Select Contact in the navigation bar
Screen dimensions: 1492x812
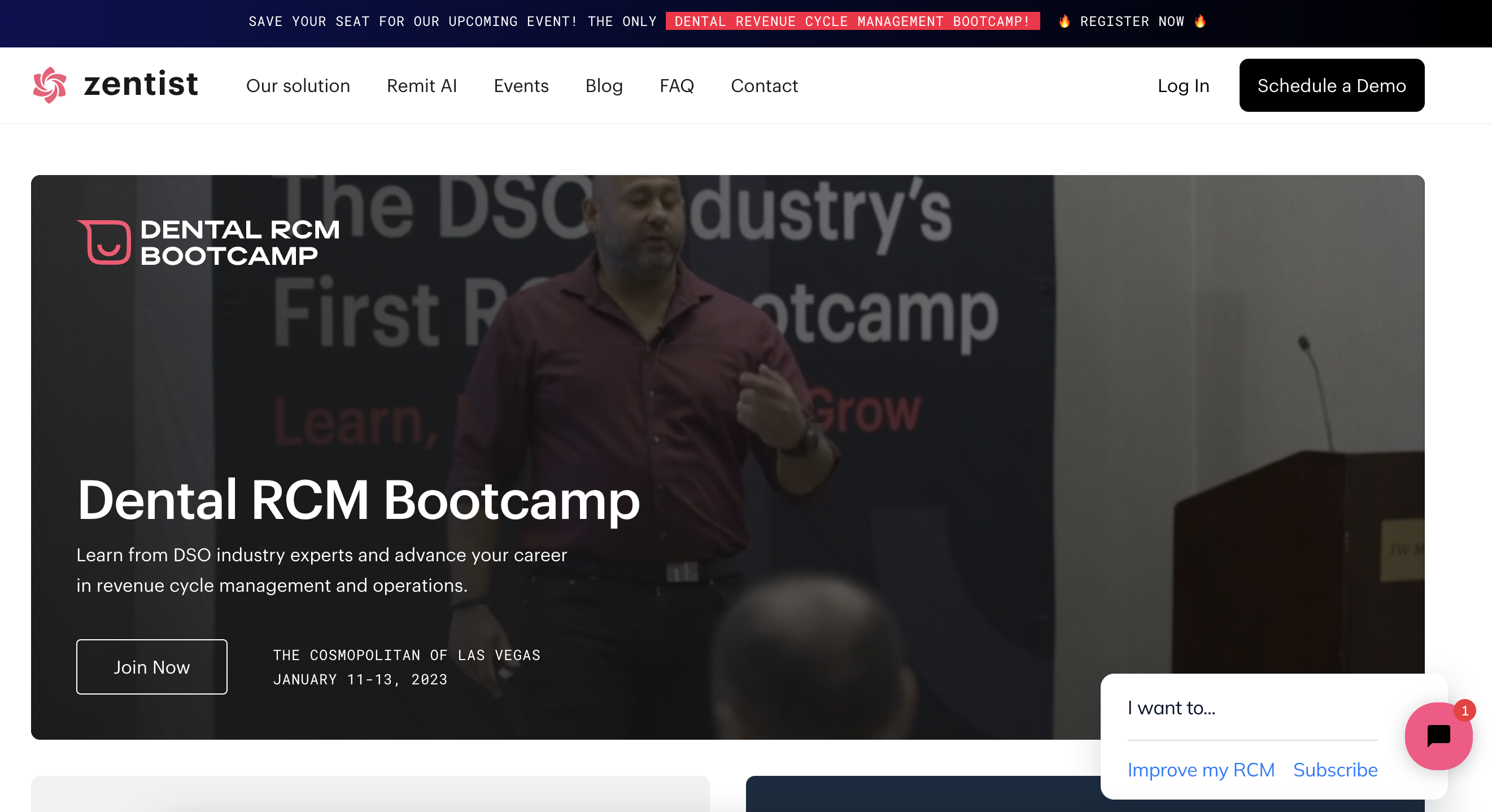[x=764, y=86]
